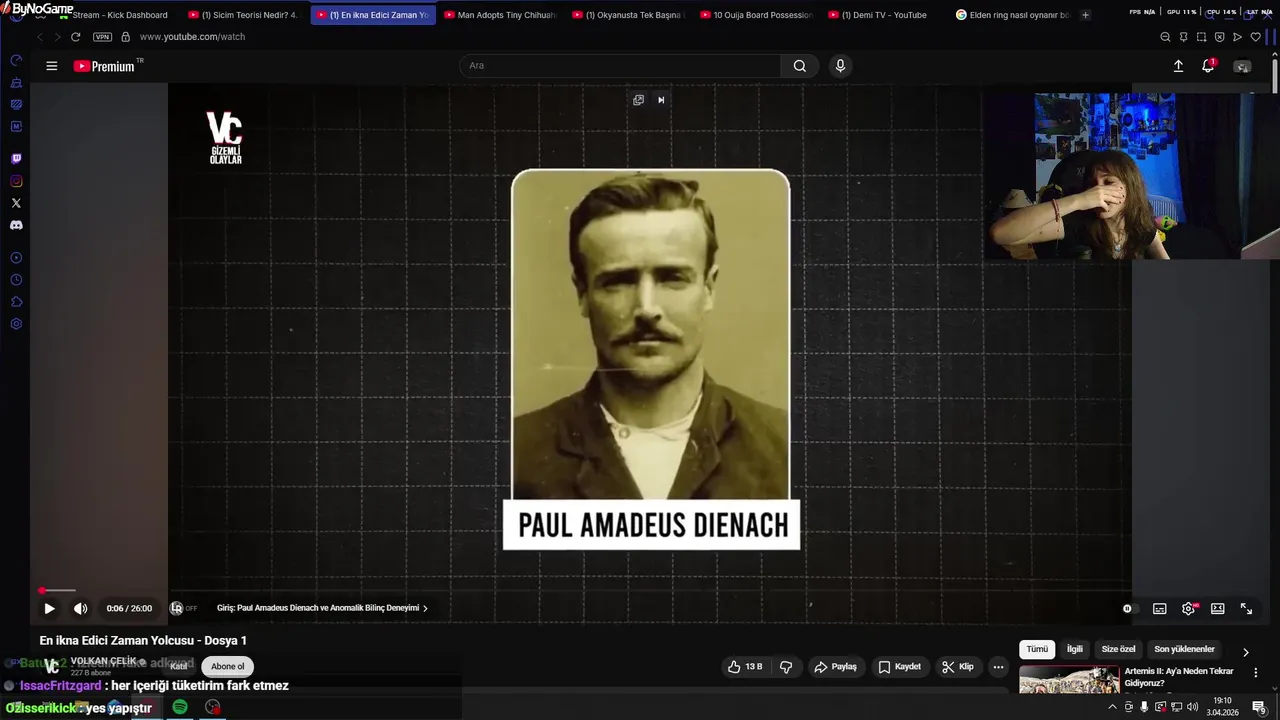Open the pinboard pin icon
1280x720 pixels.
(1183, 37)
